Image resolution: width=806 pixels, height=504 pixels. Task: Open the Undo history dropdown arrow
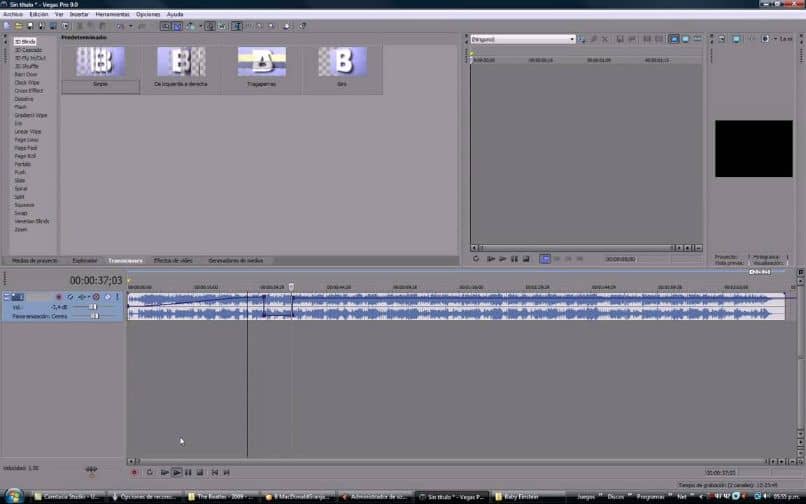(x=131, y=26)
